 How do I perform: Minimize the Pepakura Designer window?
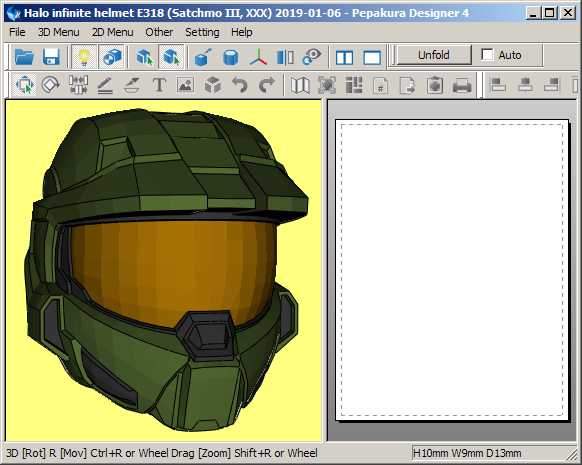(x=533, y=13)
